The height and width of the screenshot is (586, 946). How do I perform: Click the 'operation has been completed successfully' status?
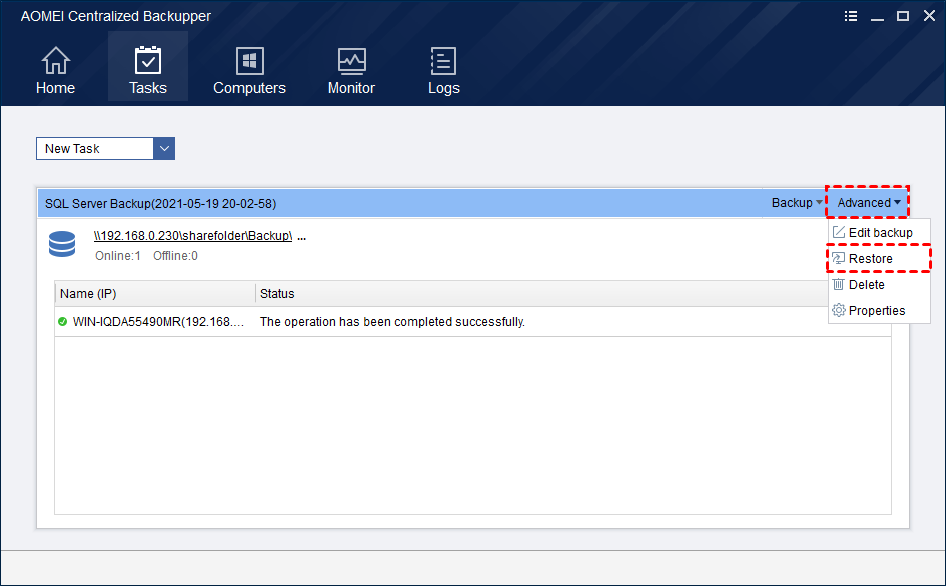tap(392, 322)
